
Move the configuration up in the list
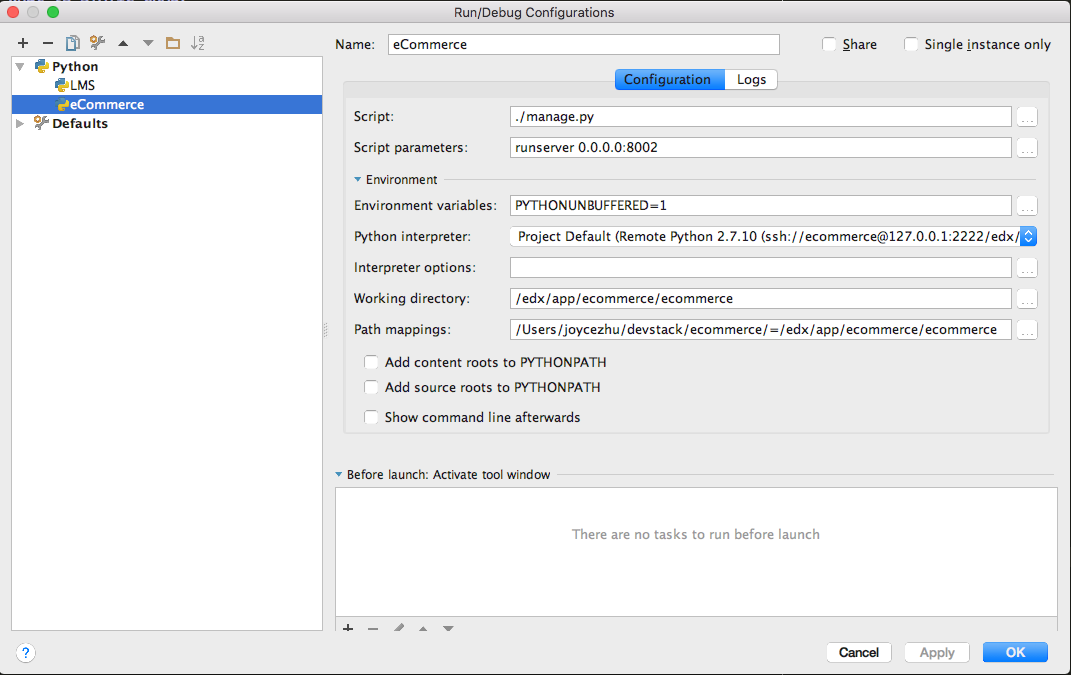point(123,43)
